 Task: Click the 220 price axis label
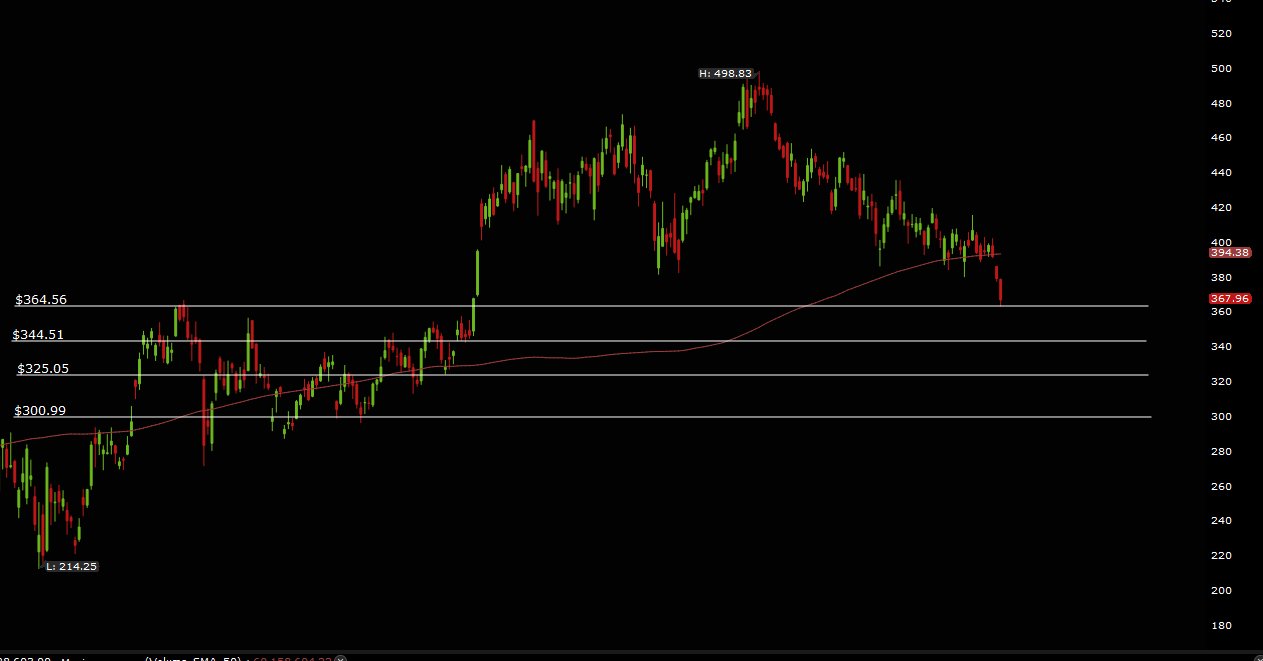tap(1221, 555)
